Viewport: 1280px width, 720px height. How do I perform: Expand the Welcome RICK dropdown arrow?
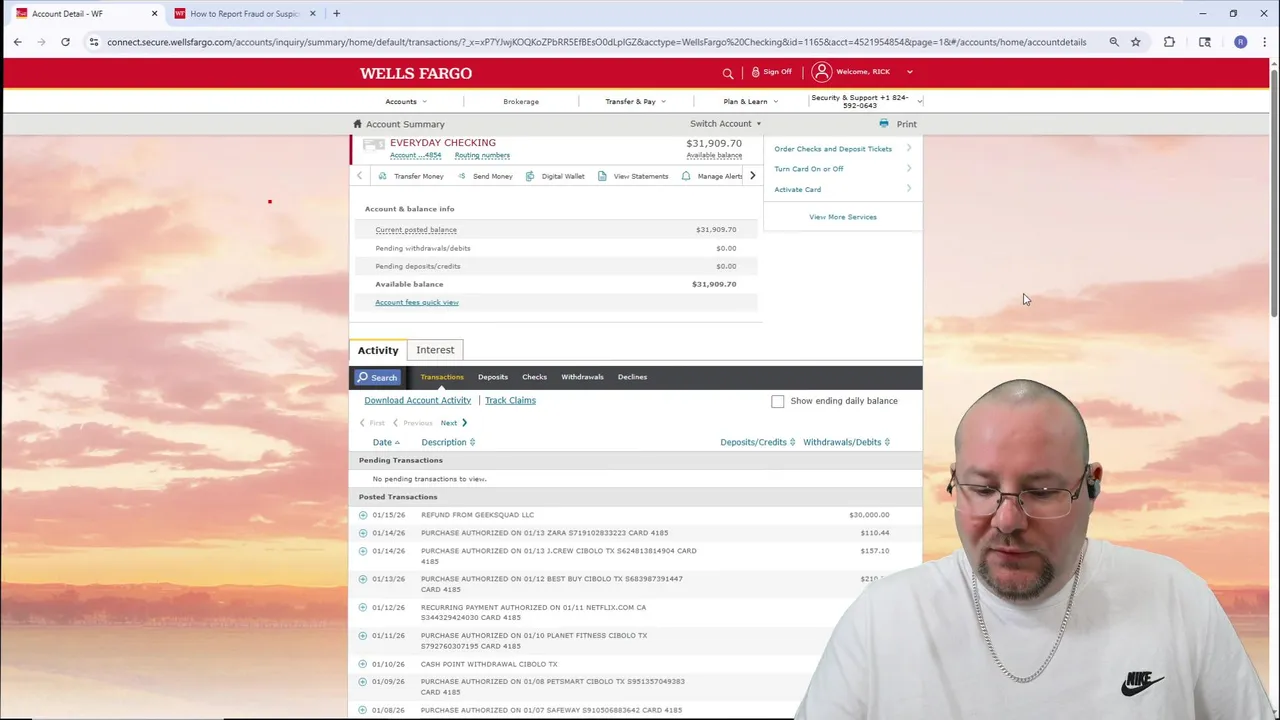coord(909,72)
